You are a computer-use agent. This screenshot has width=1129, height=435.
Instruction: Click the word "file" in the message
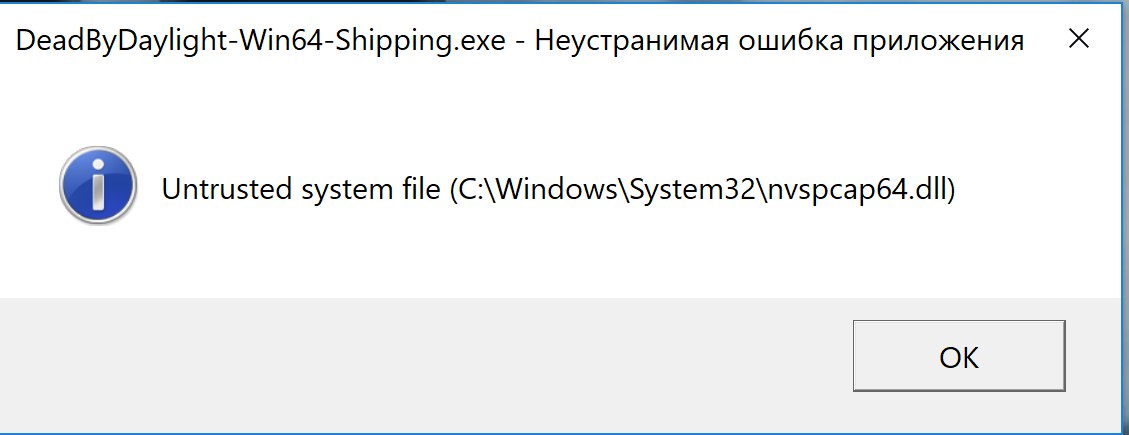[414, 188]
